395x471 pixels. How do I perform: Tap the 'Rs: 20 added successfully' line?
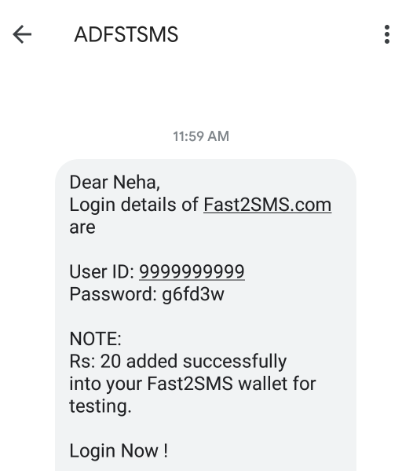[178, 362]
